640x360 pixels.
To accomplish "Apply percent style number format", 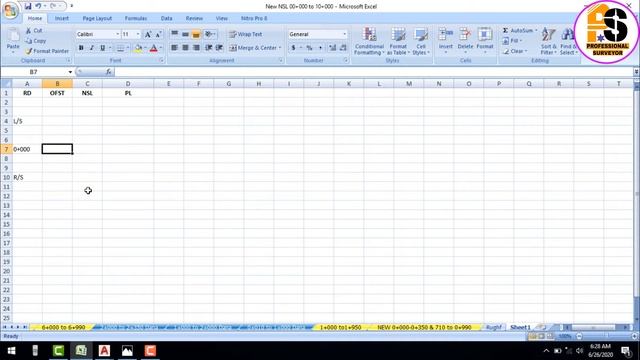I will 309,48.
